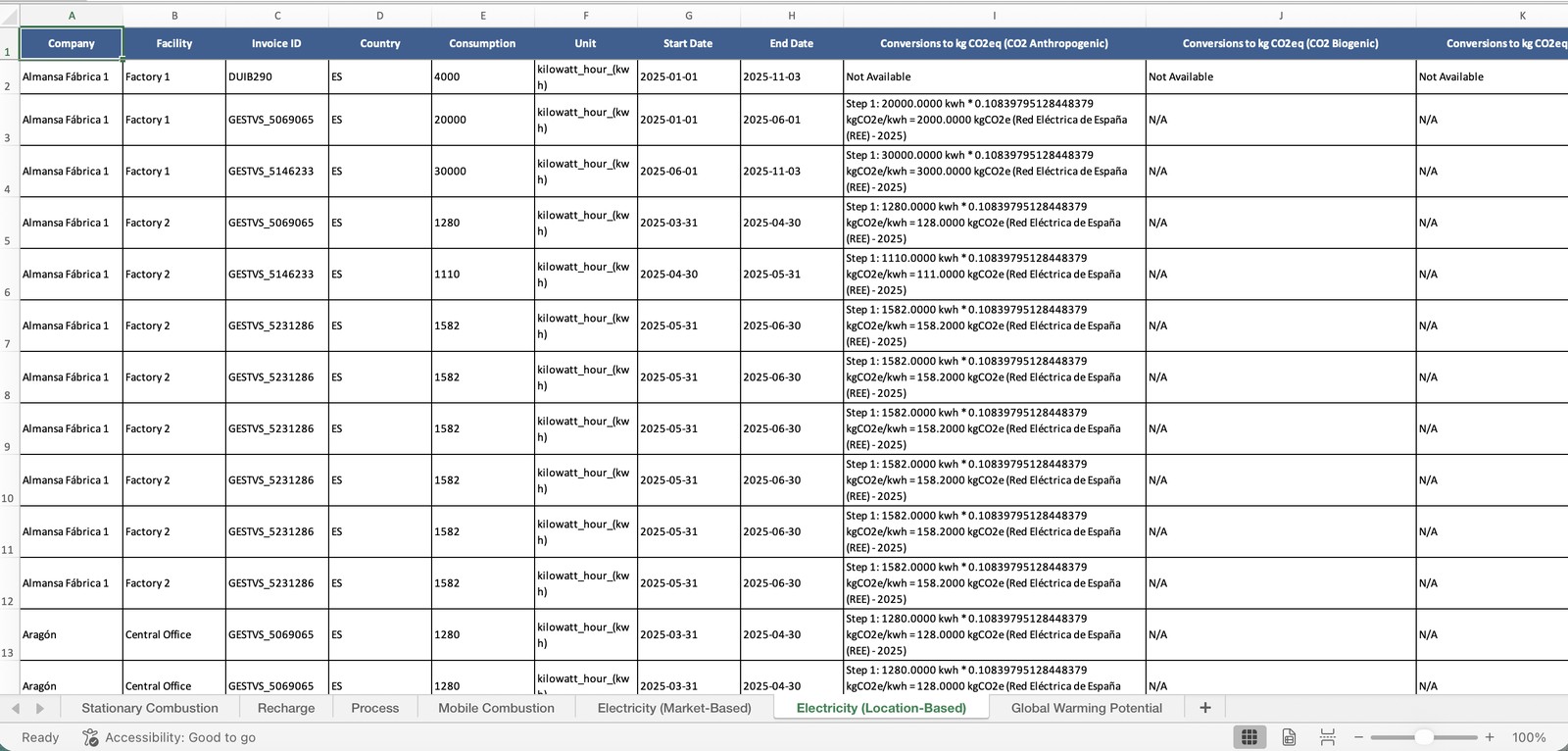Viewport: 1568px width, 751px height.
Task: Click the zoom out minus icon
Action: click(x=1358, y=737)
